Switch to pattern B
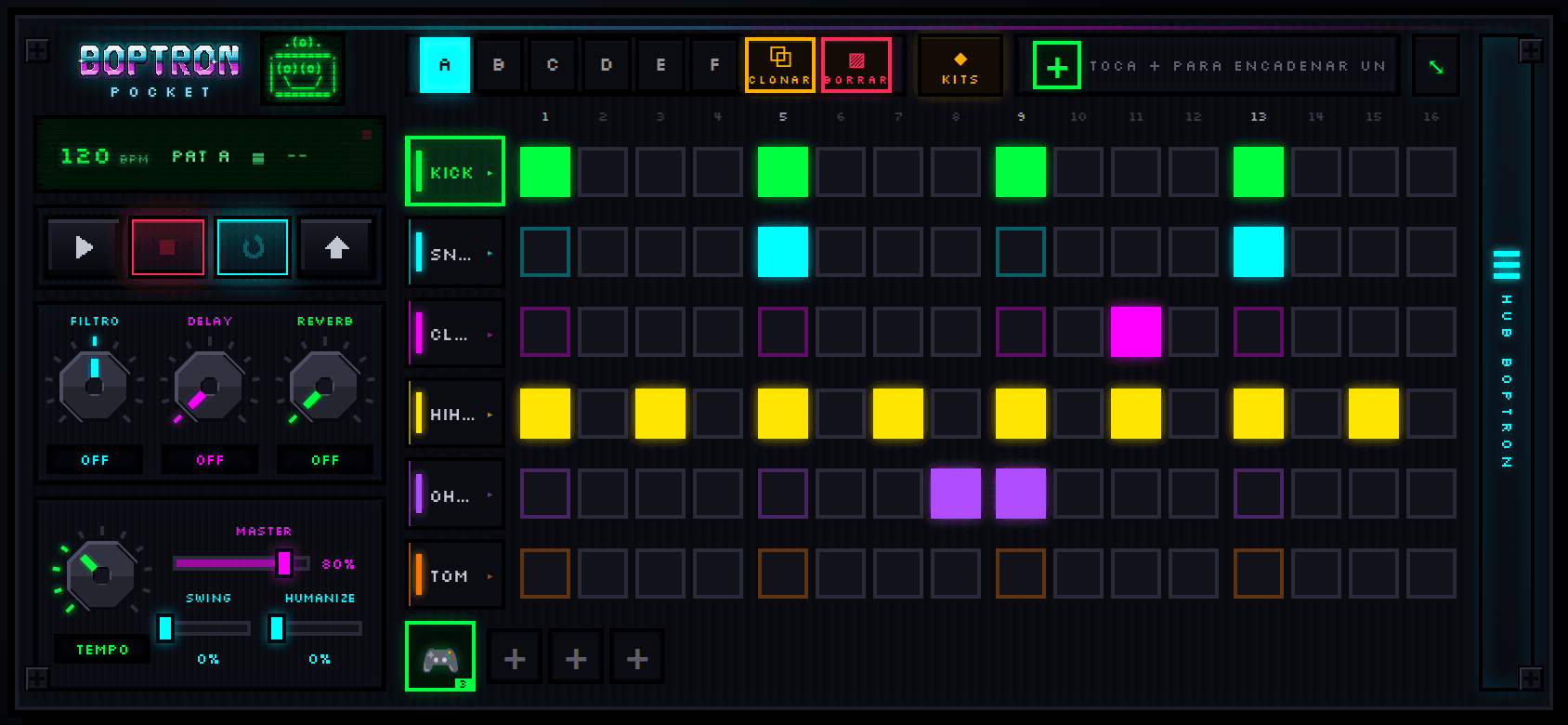Screen dimensions: 1568x725 click(499, 65)
